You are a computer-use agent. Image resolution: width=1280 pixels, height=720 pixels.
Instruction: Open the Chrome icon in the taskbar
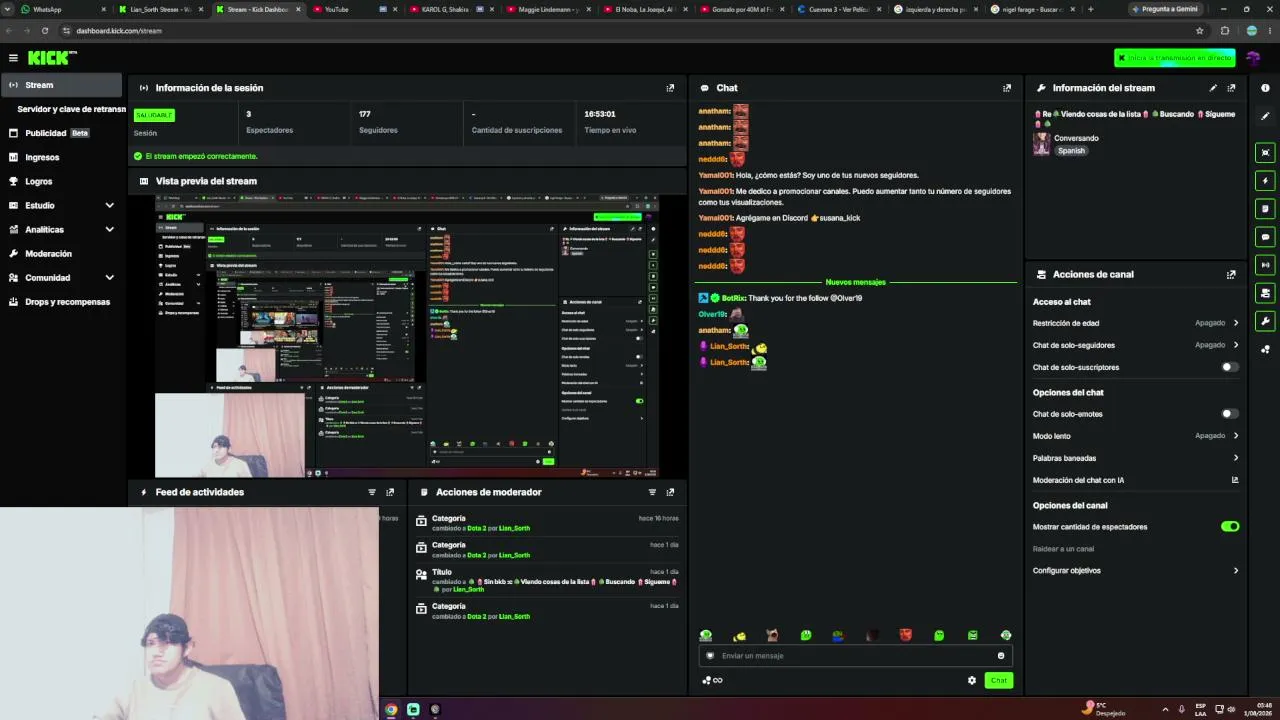coord(391,709)
